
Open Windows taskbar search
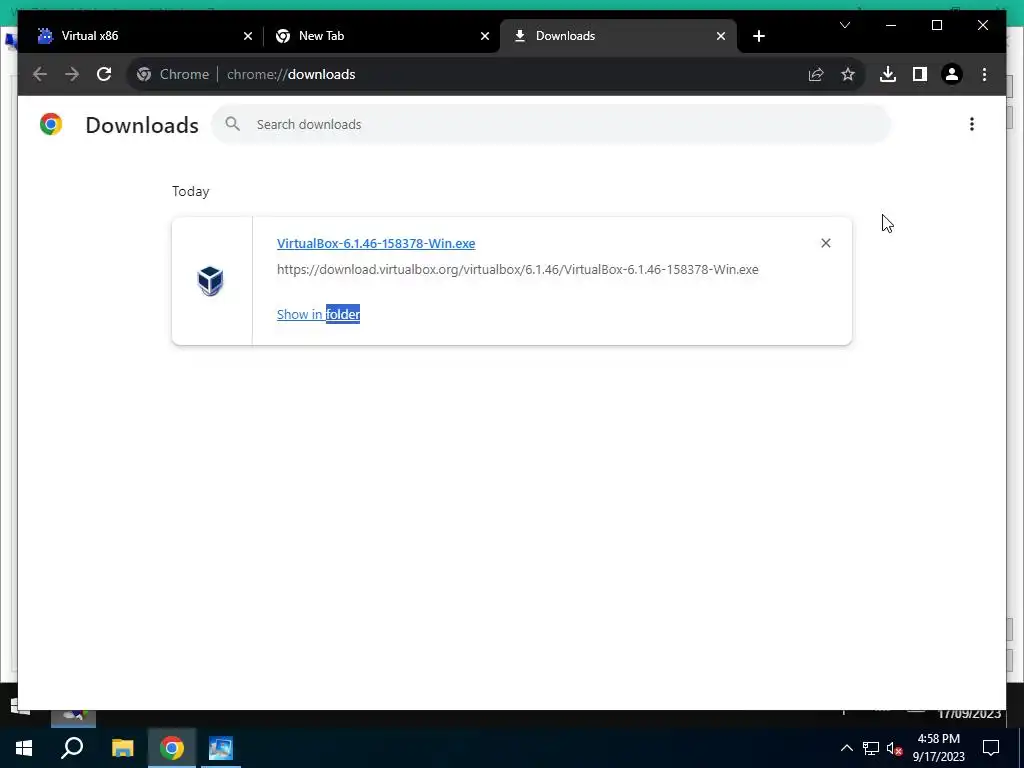72,748
